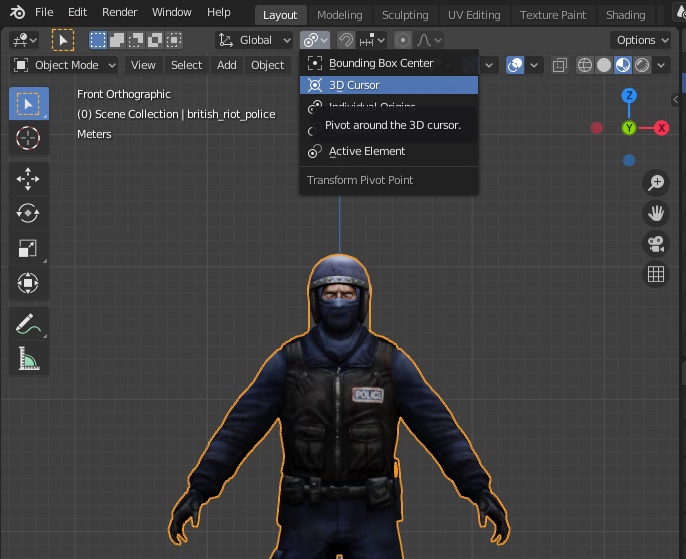The height and width of the screenshot is (559, 686).
Task: Click the Y axis on navigation gizmo
Action: coord(629,128)
